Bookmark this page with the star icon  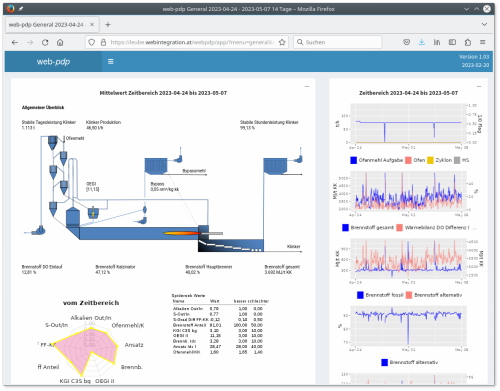[282, 42]
